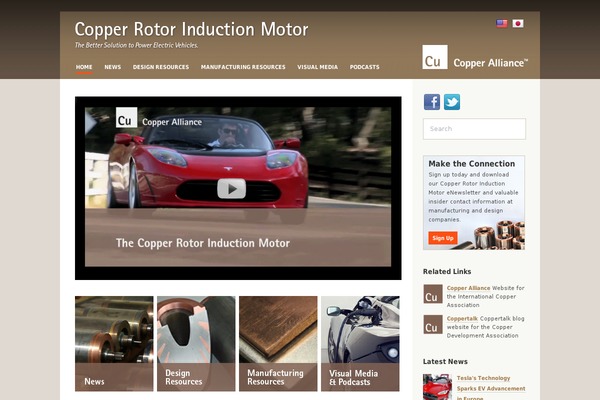The image size is (600, 400).
Task: Open the Visual Media & Podcasts tile
Action: point(360,343)
